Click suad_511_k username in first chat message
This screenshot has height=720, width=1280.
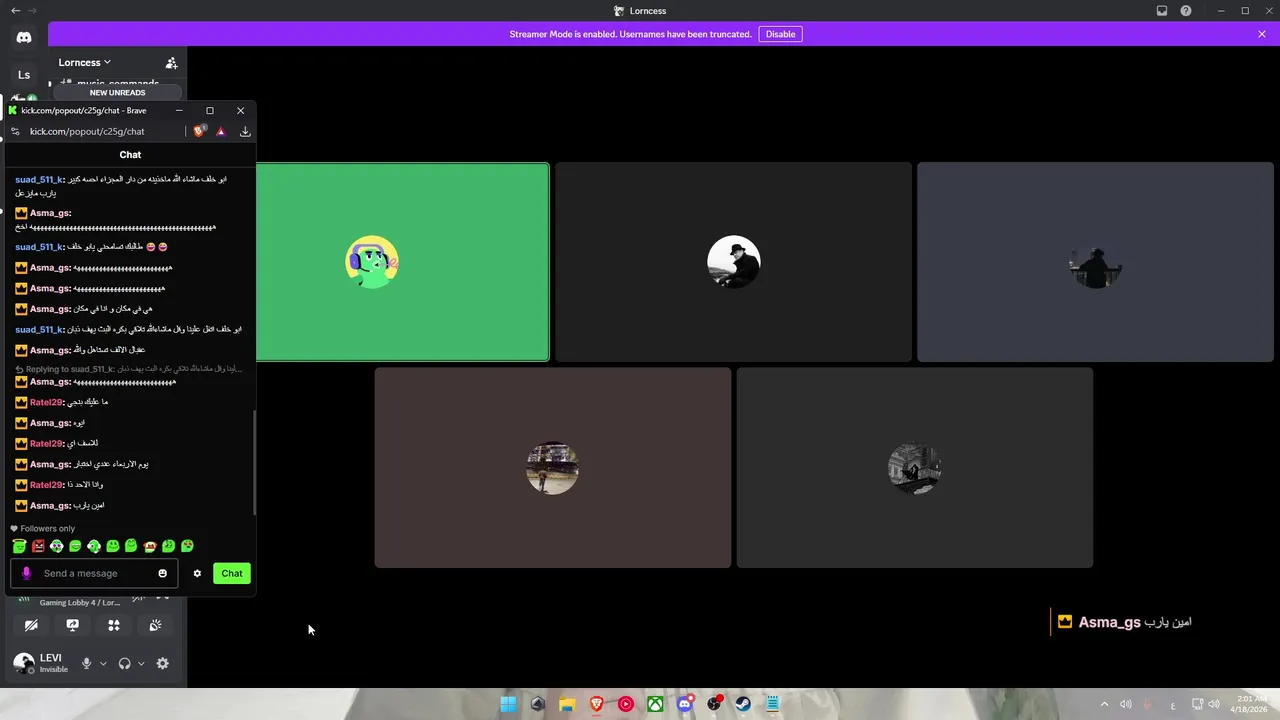click(x=39, y=180)
